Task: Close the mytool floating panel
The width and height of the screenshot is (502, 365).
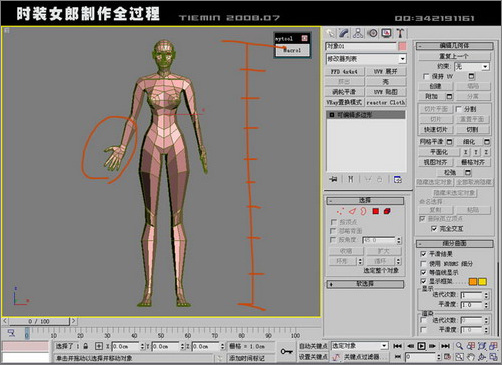Action: click(304, 38)
